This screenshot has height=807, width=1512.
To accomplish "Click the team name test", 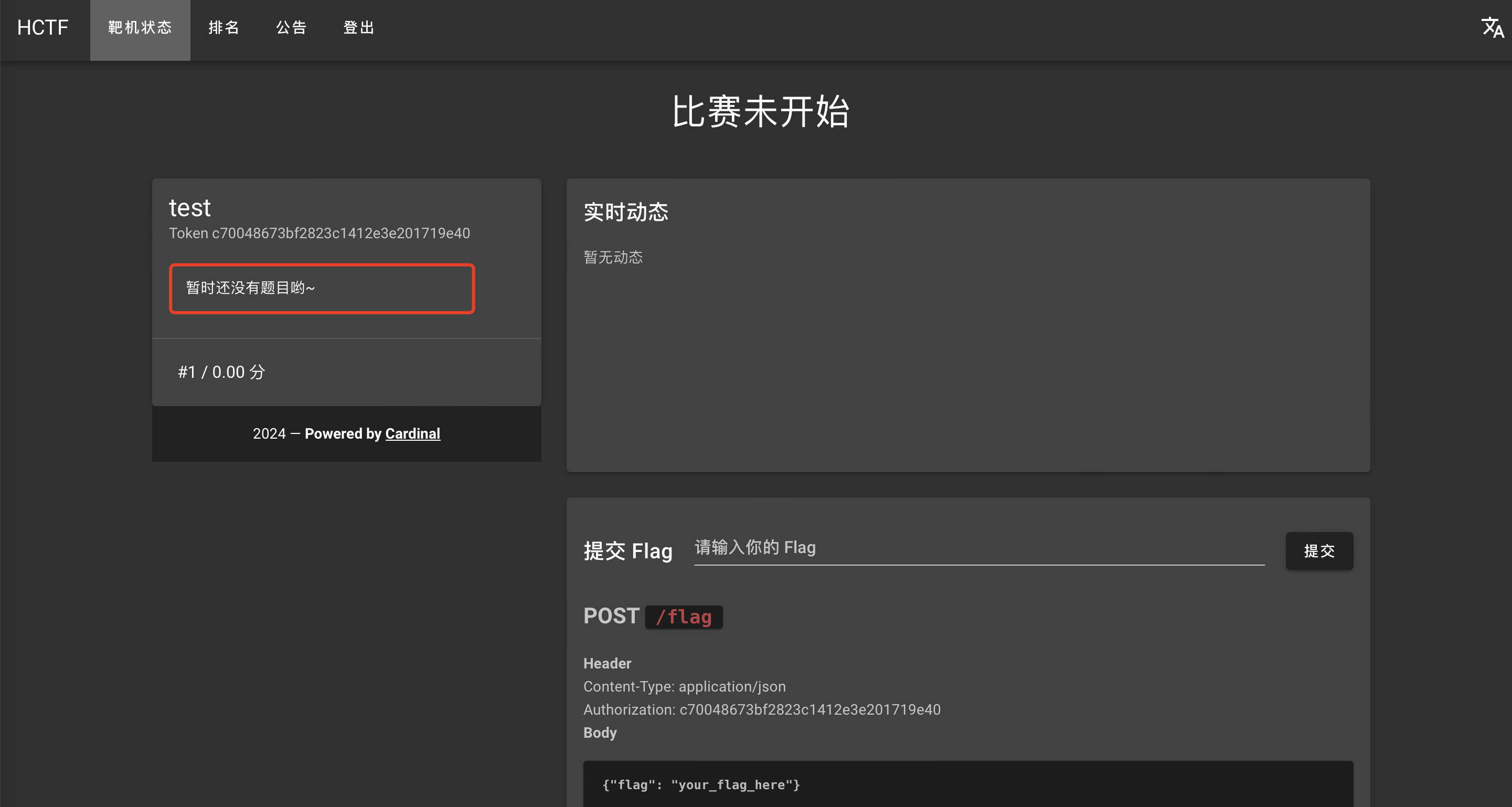I will (x=189, y=208).
